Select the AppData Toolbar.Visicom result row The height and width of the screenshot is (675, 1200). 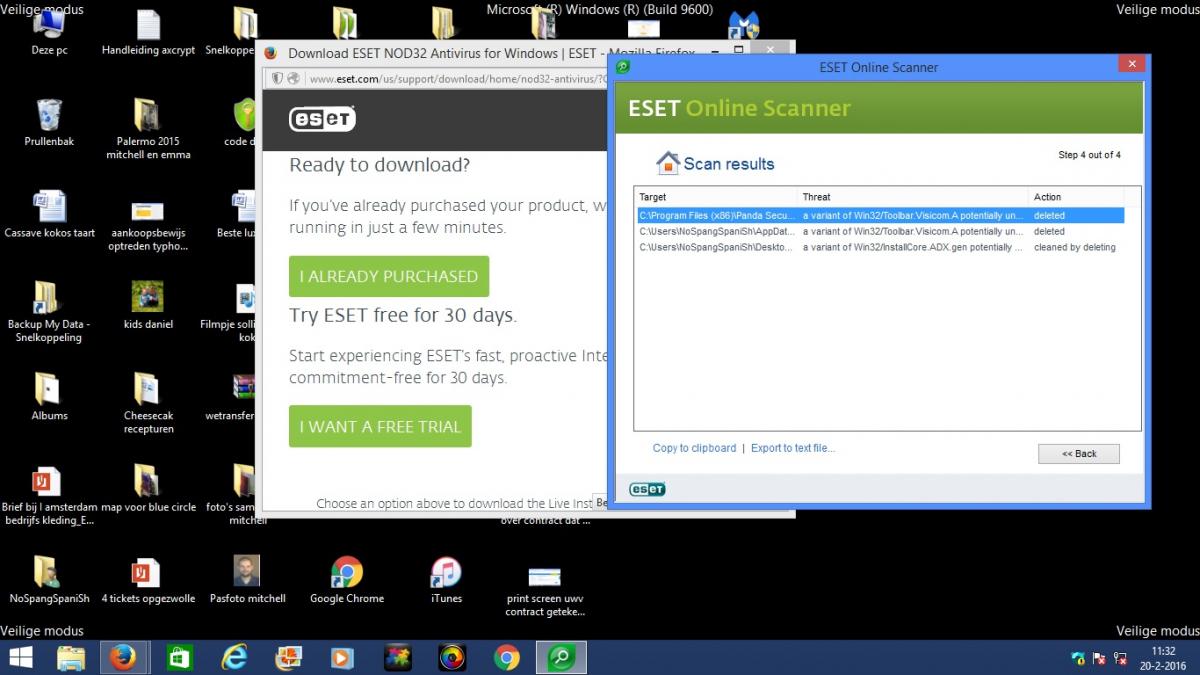880,231
